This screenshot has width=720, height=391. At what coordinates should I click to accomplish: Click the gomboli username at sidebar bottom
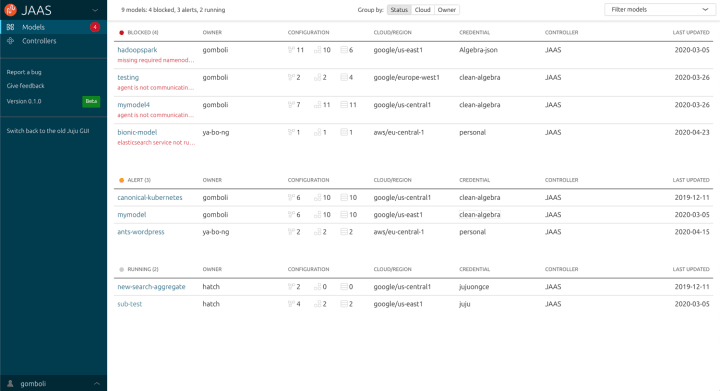point(33,383)
